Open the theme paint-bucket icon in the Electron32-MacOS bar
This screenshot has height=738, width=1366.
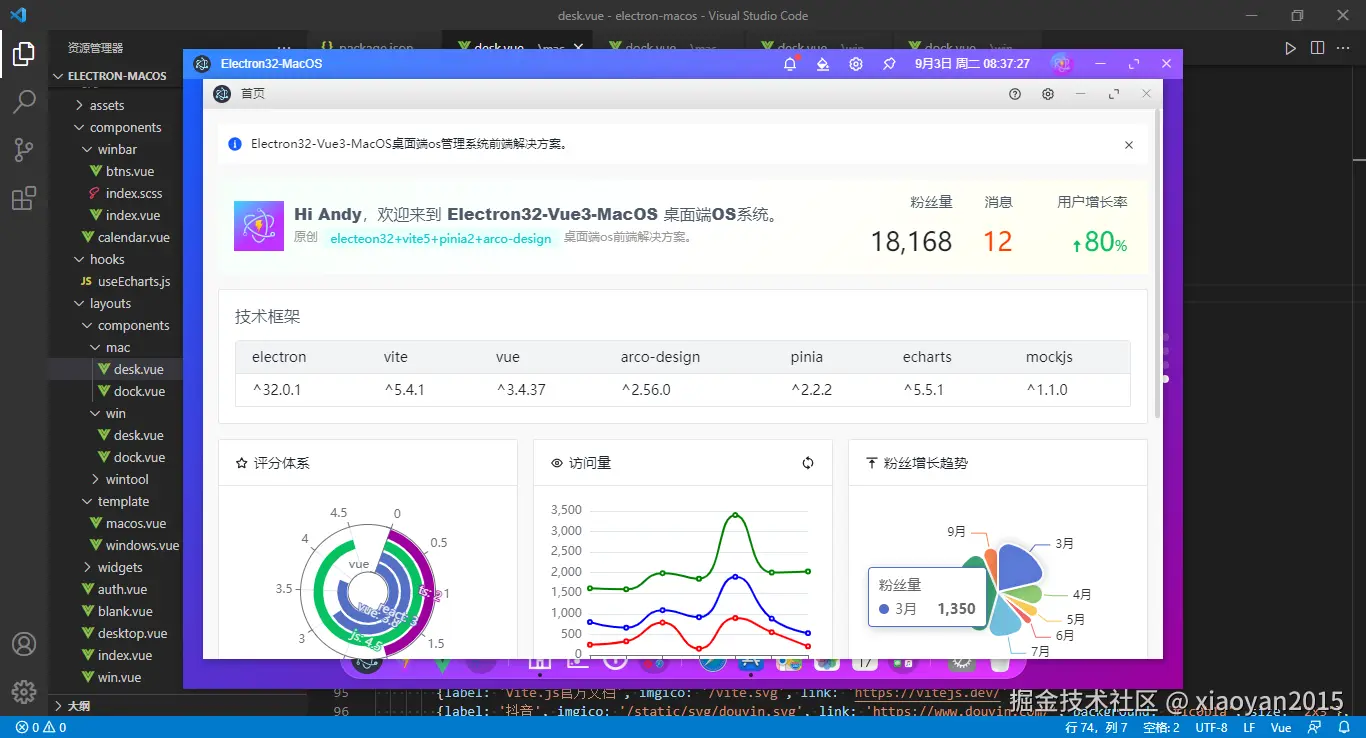point(823,64)
